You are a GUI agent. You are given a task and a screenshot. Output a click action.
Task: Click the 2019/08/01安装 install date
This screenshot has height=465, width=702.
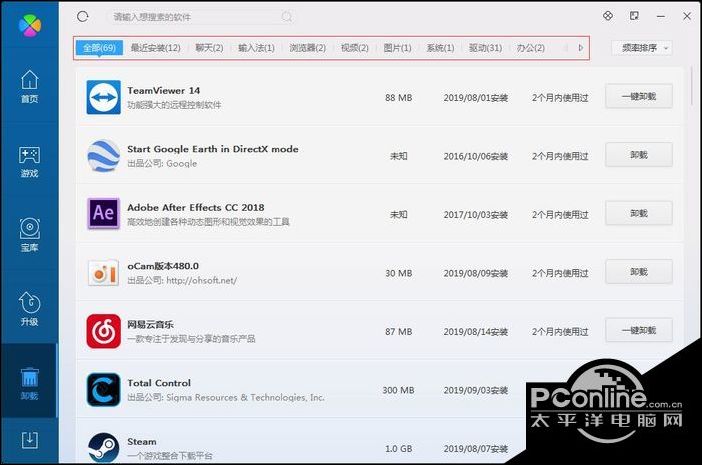point(475,98)
